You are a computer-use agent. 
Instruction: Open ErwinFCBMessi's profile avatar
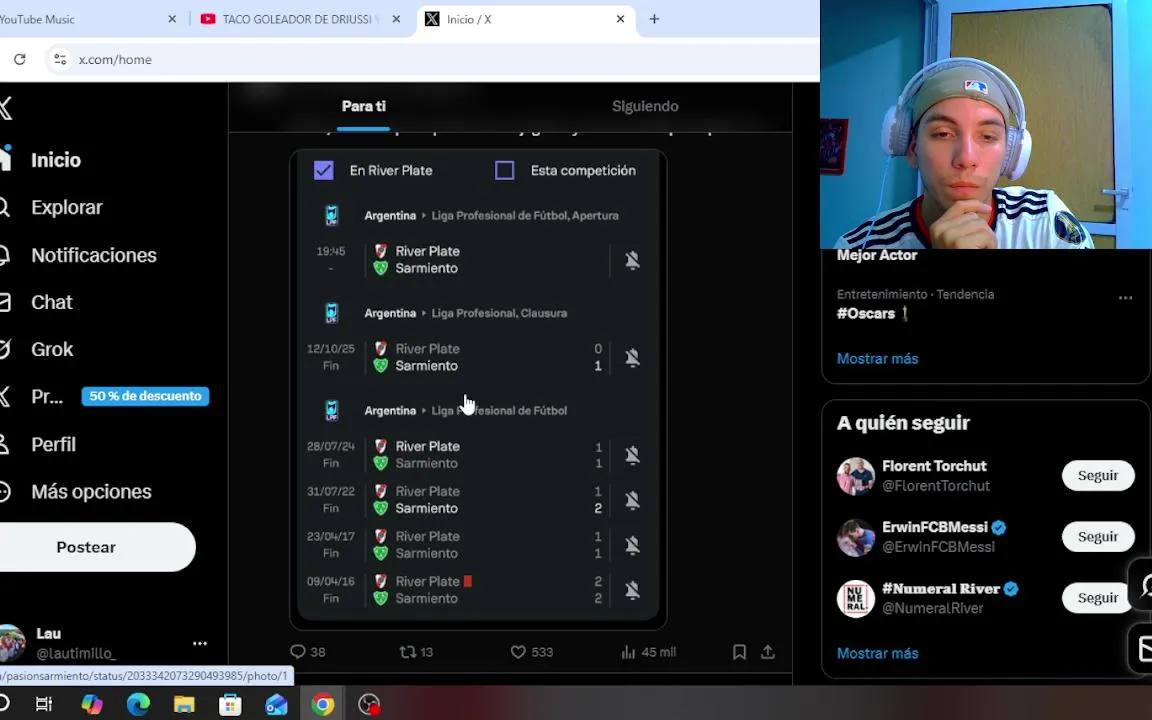click(x=855, y=537)
